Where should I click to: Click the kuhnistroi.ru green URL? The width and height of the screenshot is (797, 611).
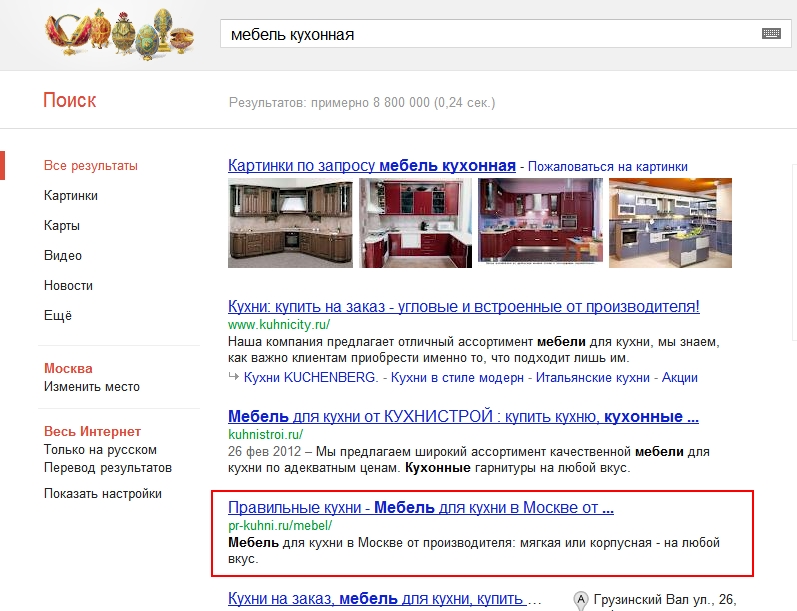(265, 435)
